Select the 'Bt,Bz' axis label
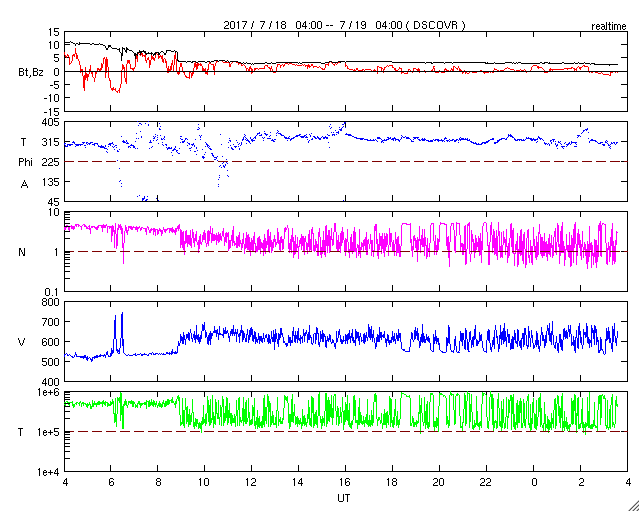640x512 pixels. tap(31, 74)
